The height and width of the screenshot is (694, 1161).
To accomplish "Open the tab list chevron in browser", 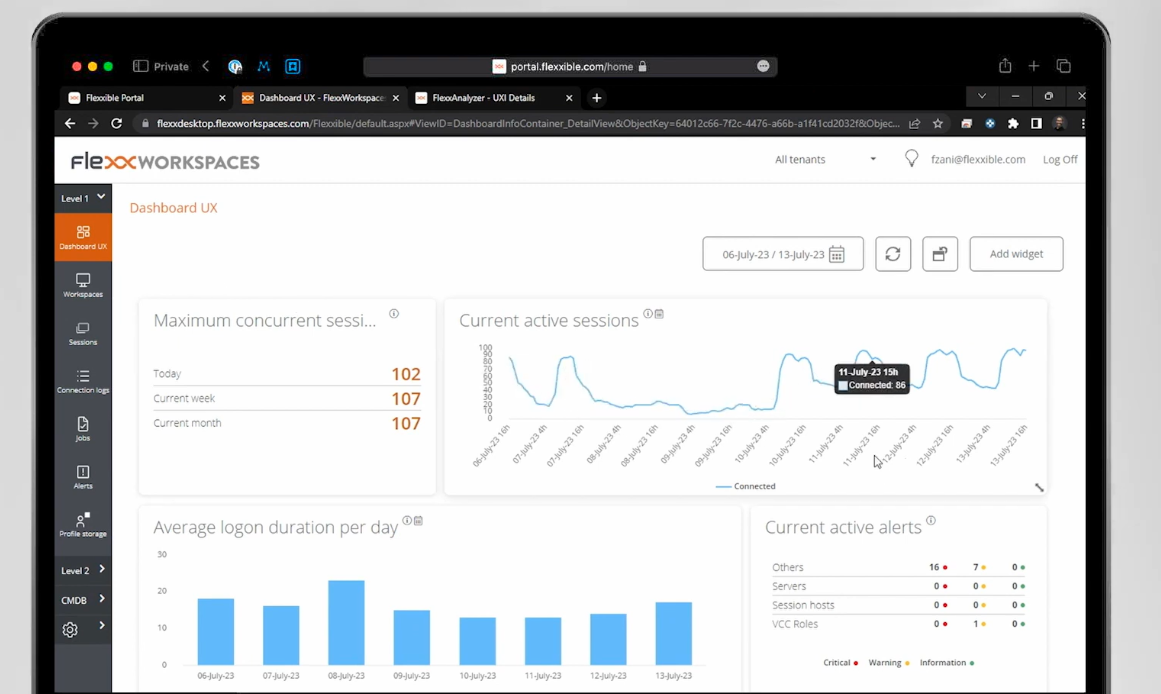I will 982,96.
